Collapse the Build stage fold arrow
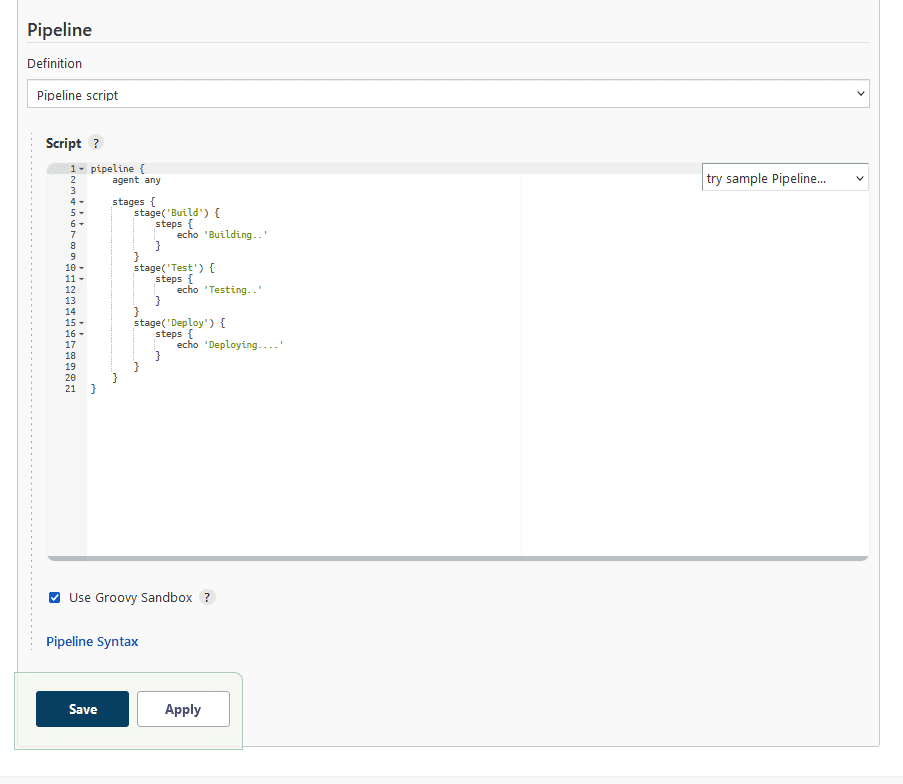This screenshot has height=784, width=903. pos(82,213)
